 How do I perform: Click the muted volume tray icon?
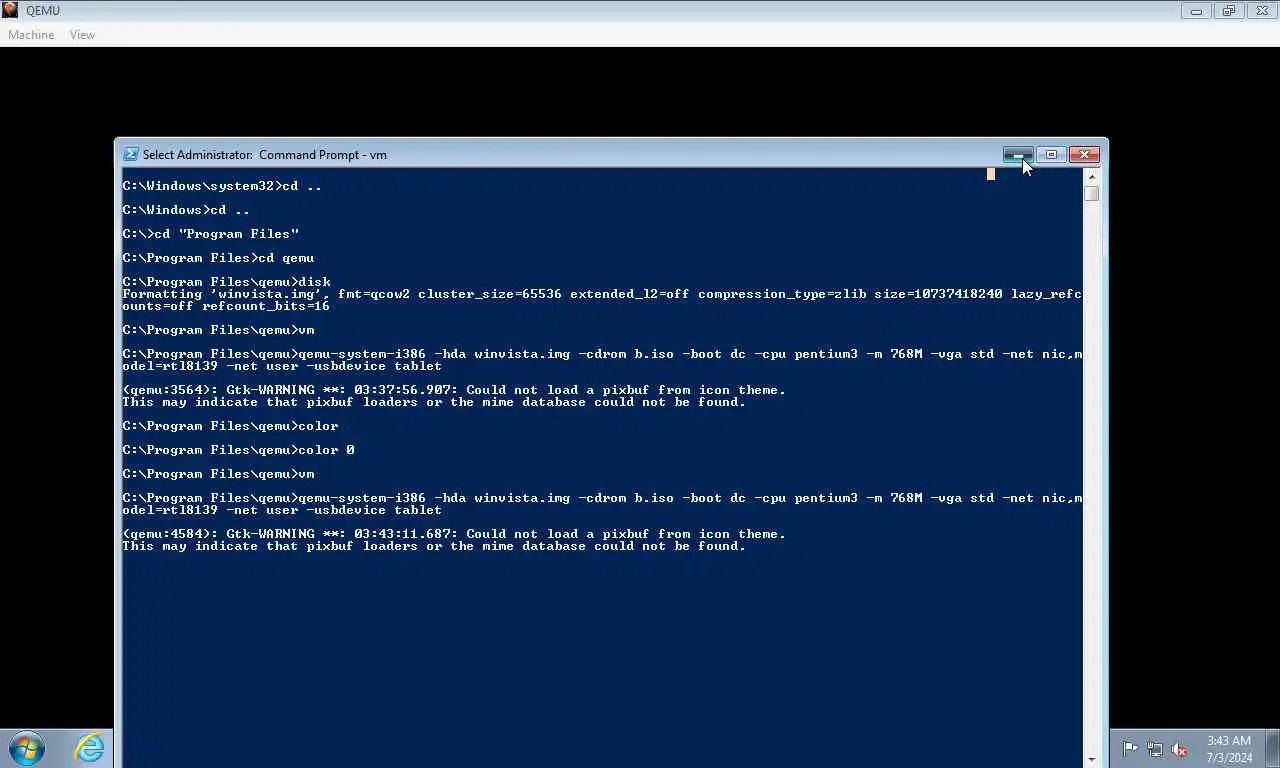tap(1180, 749)
